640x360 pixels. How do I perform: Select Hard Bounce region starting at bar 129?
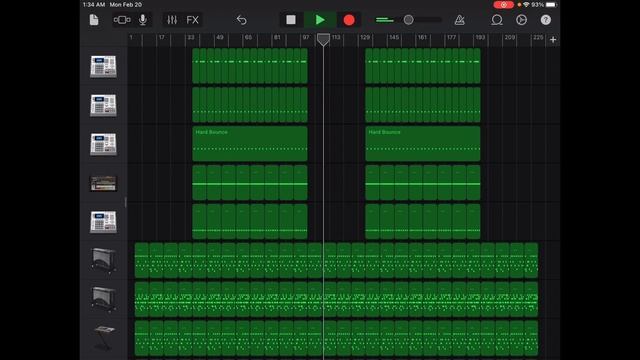coord(423,144)
